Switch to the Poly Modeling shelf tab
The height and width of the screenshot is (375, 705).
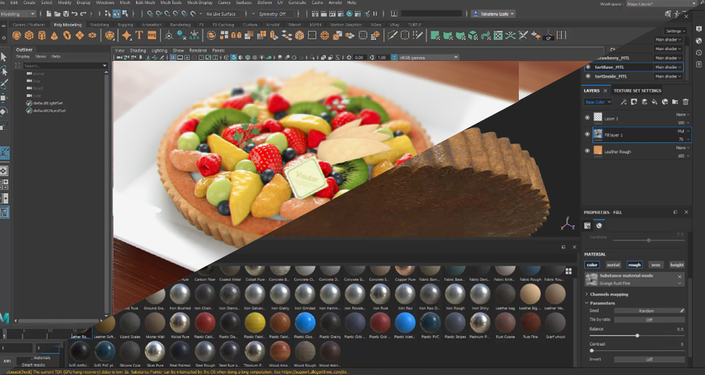[67, 25]
